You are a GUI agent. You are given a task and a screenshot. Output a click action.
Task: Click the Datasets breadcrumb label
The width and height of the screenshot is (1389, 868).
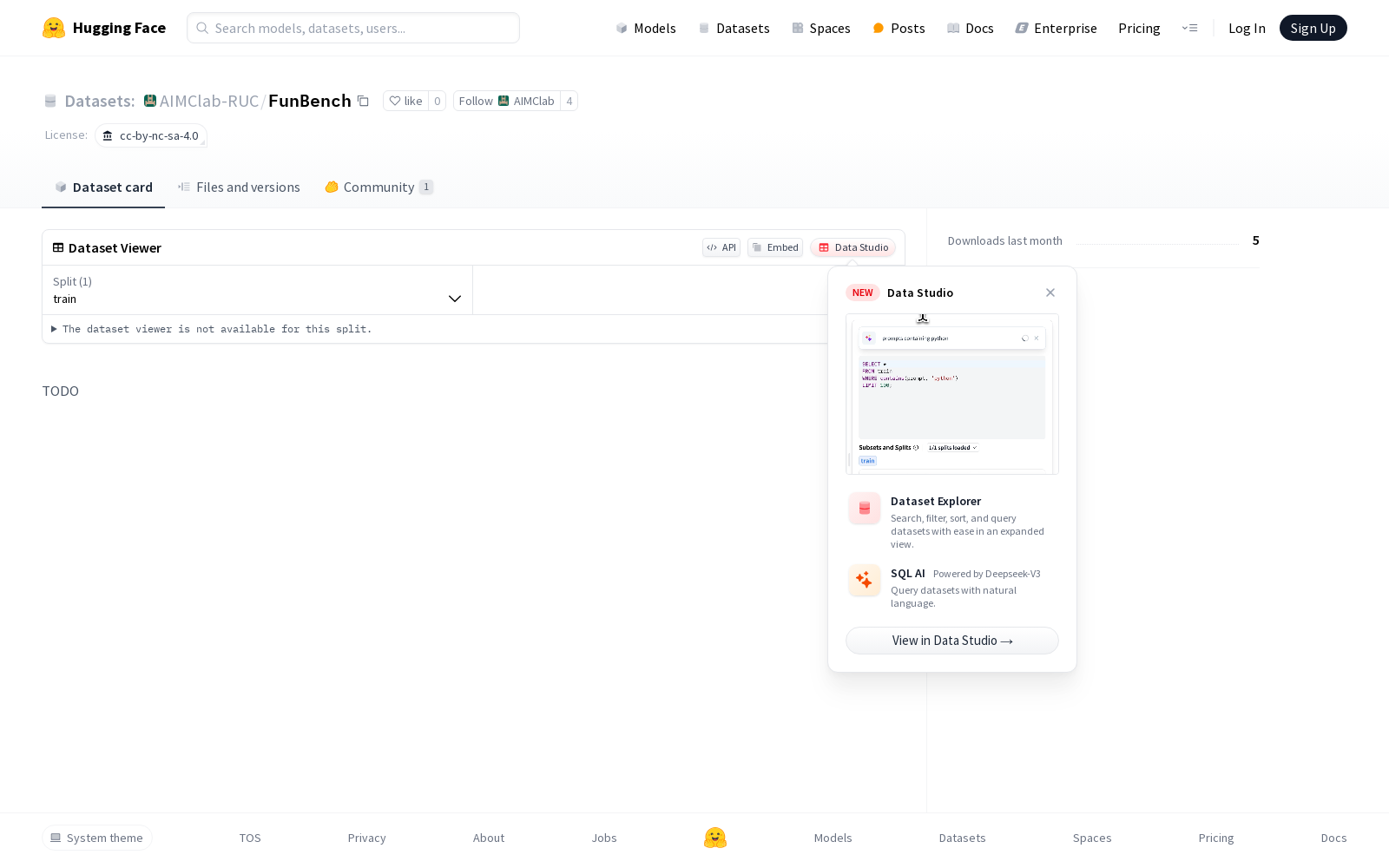99,101
